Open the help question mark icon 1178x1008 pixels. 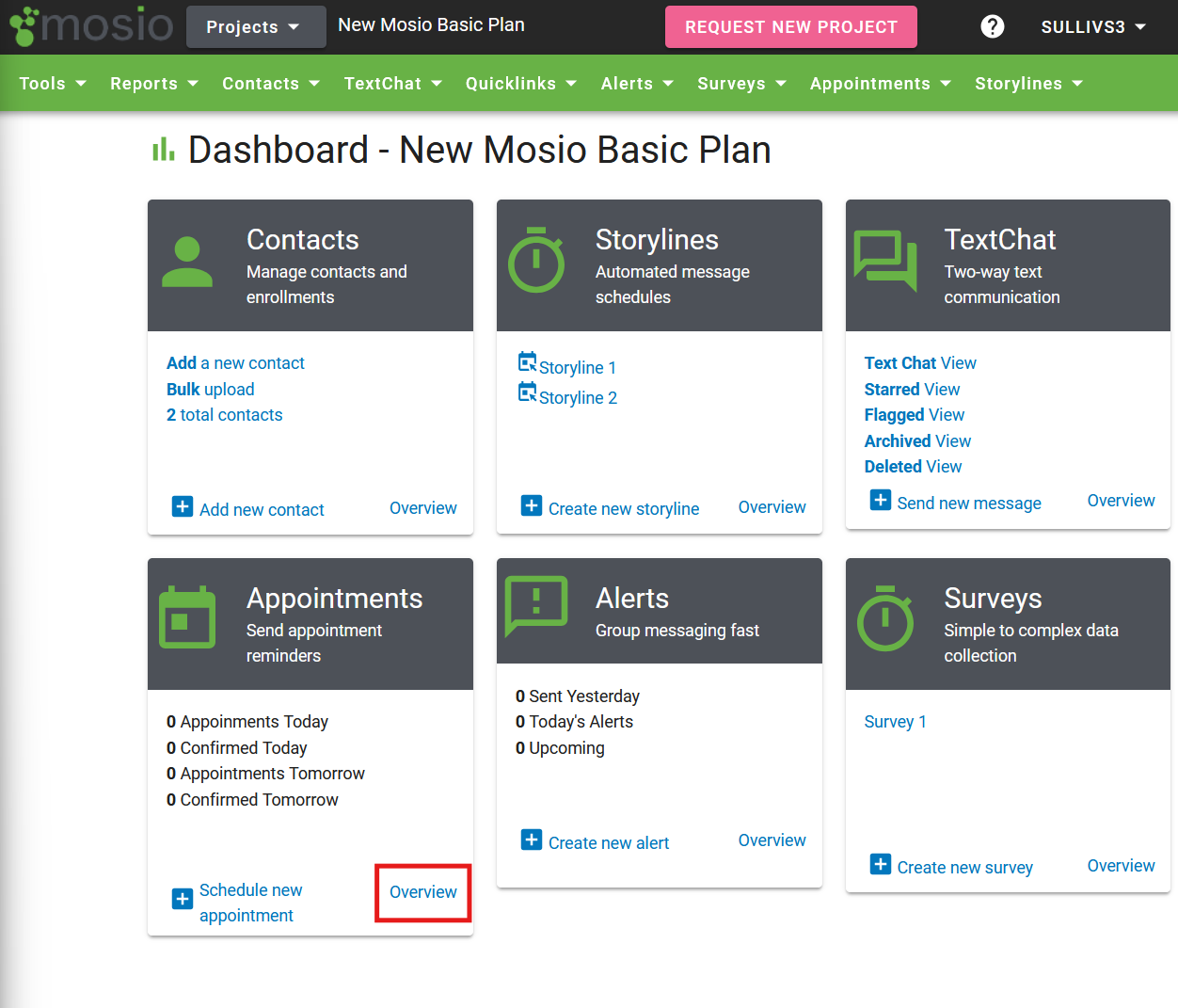(x=992, y=26)
